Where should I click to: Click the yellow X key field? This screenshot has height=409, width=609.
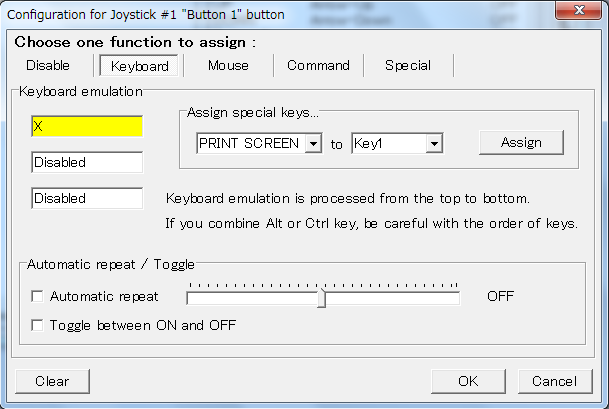(x=87, y=126)
